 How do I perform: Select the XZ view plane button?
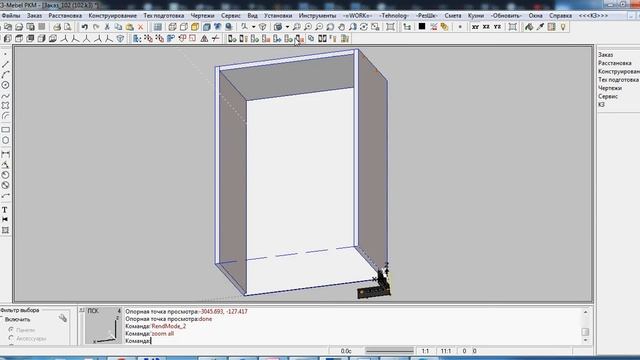(x=486, y=27)
